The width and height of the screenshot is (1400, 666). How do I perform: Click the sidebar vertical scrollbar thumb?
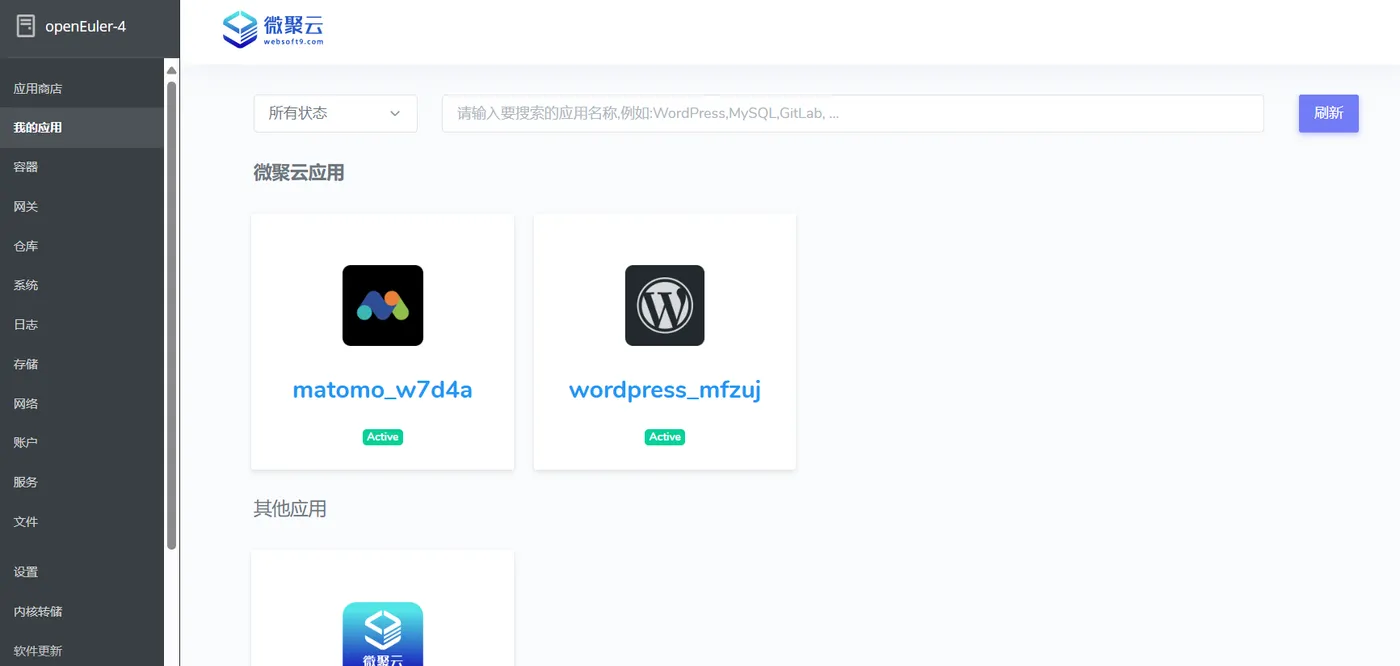point(172,315)
